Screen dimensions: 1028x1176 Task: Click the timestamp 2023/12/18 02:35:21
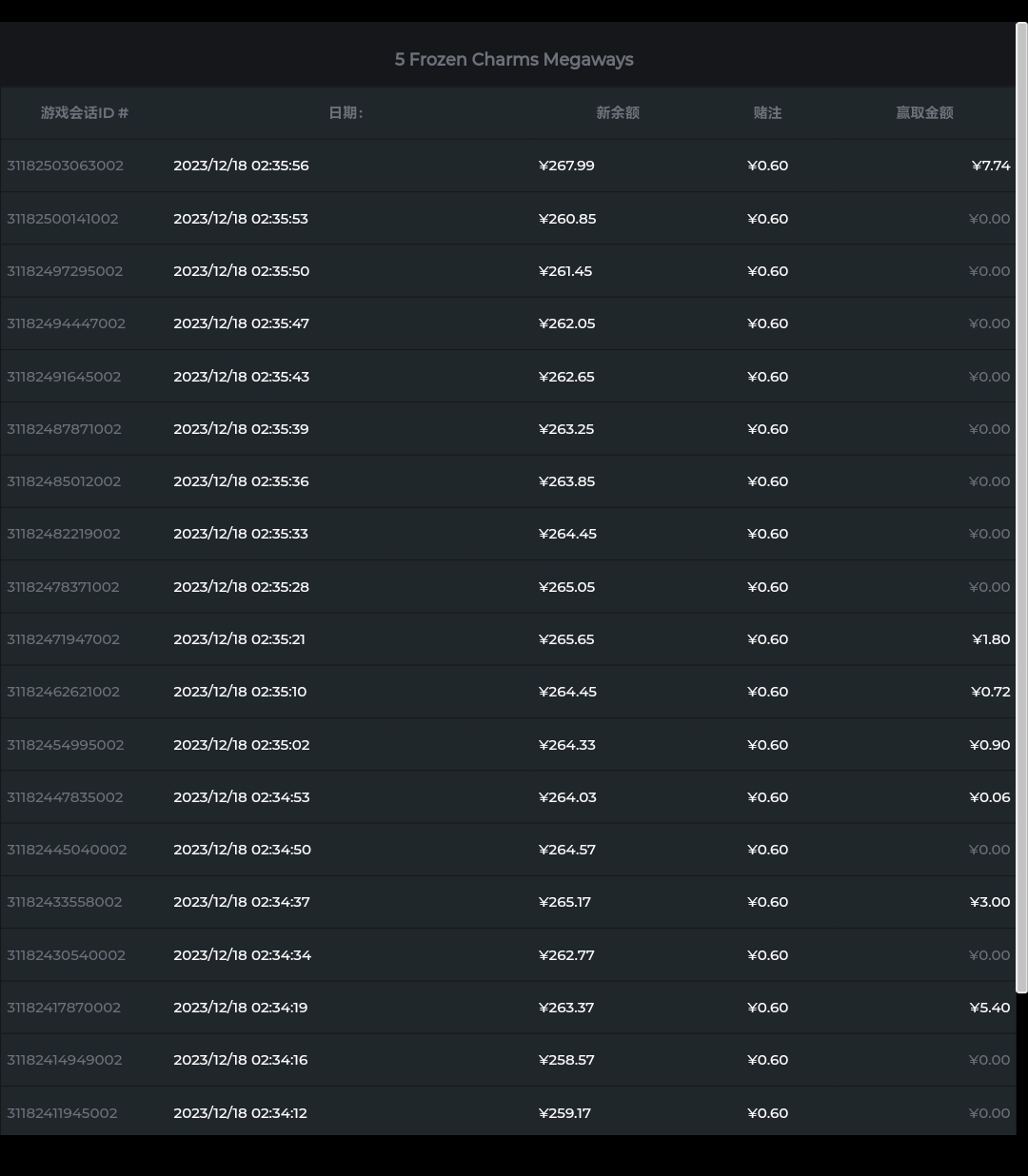239,639
